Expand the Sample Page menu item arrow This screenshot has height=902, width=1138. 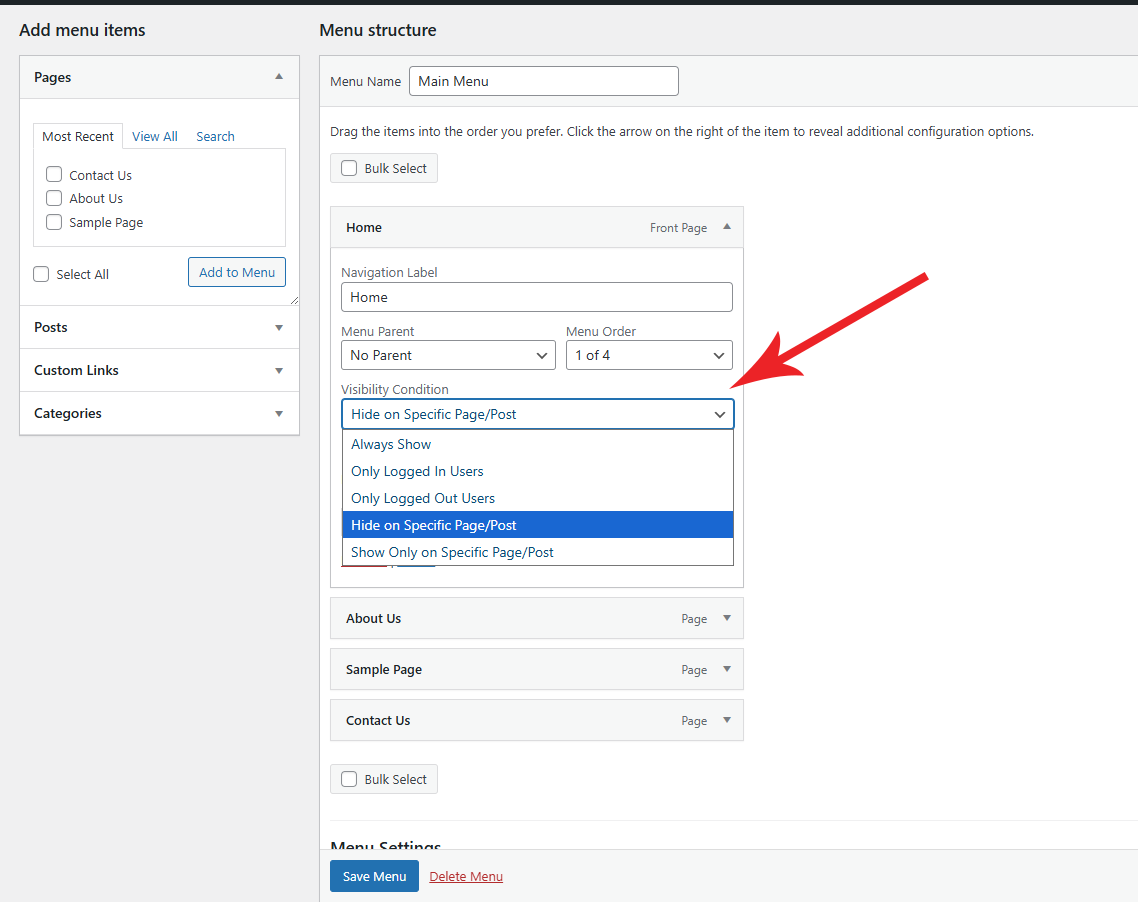(727, 669)
